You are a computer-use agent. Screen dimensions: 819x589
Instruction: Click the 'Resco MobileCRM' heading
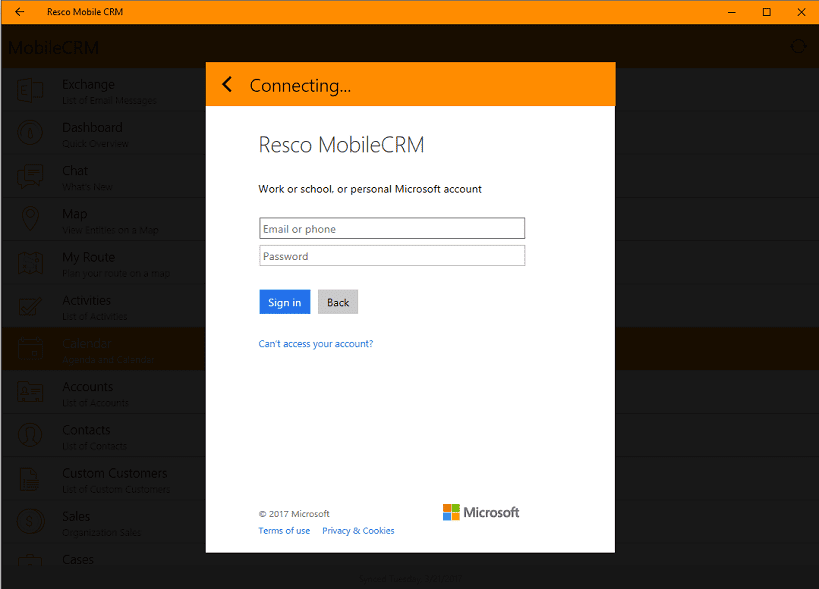tap(342, 145)
